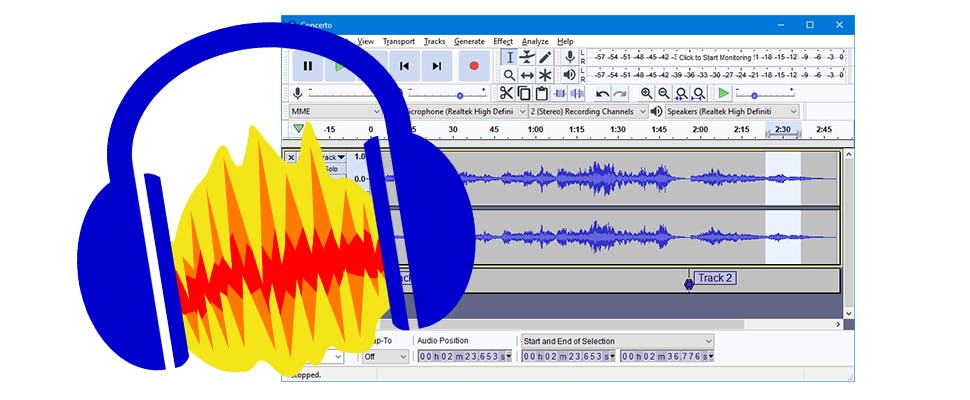Screen dimensions: 970x400
Task: Open the Analyze menu
Action: pos(535,41)
